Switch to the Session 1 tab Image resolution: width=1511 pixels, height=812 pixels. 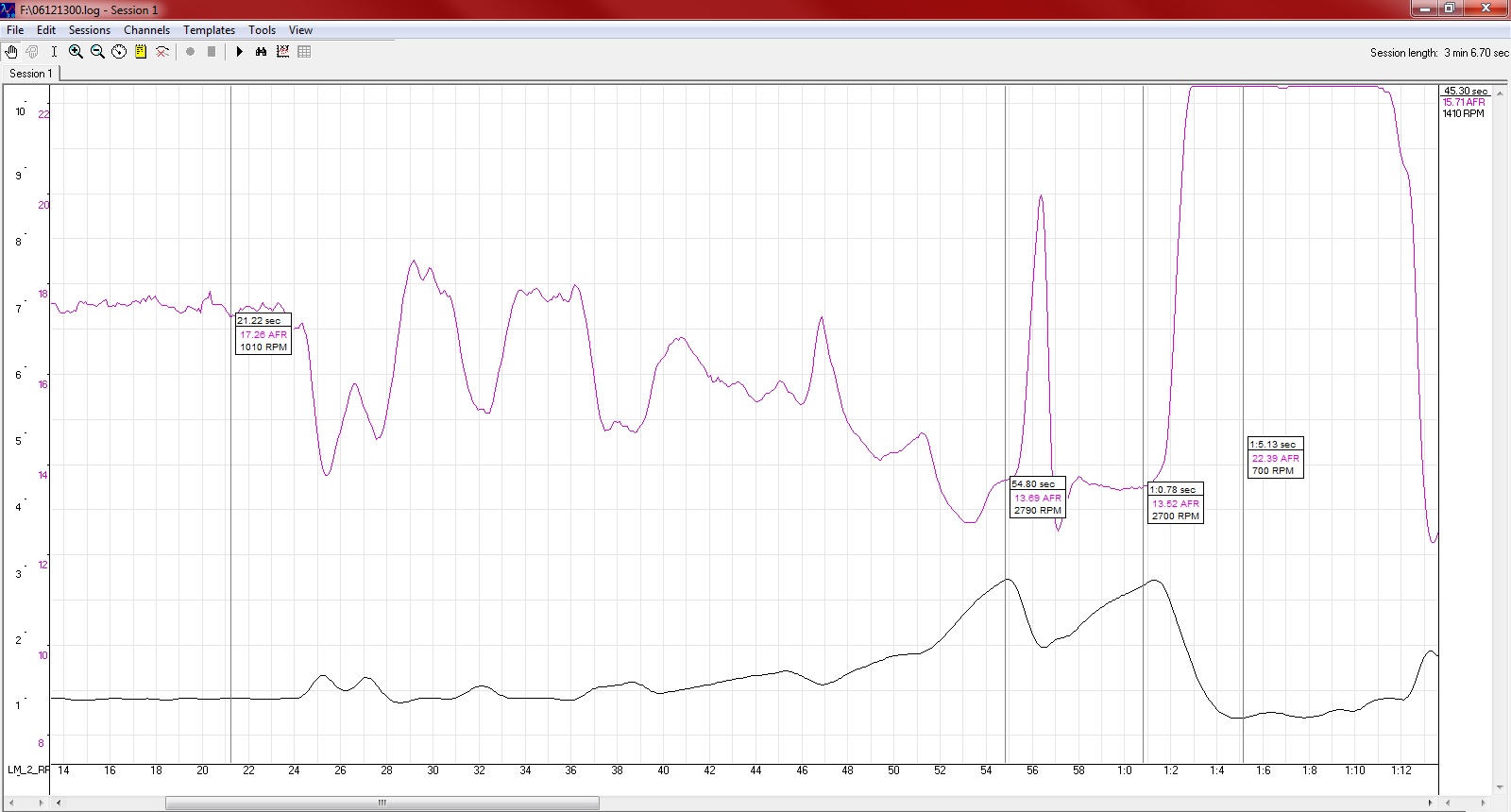(x=31, y=74)
